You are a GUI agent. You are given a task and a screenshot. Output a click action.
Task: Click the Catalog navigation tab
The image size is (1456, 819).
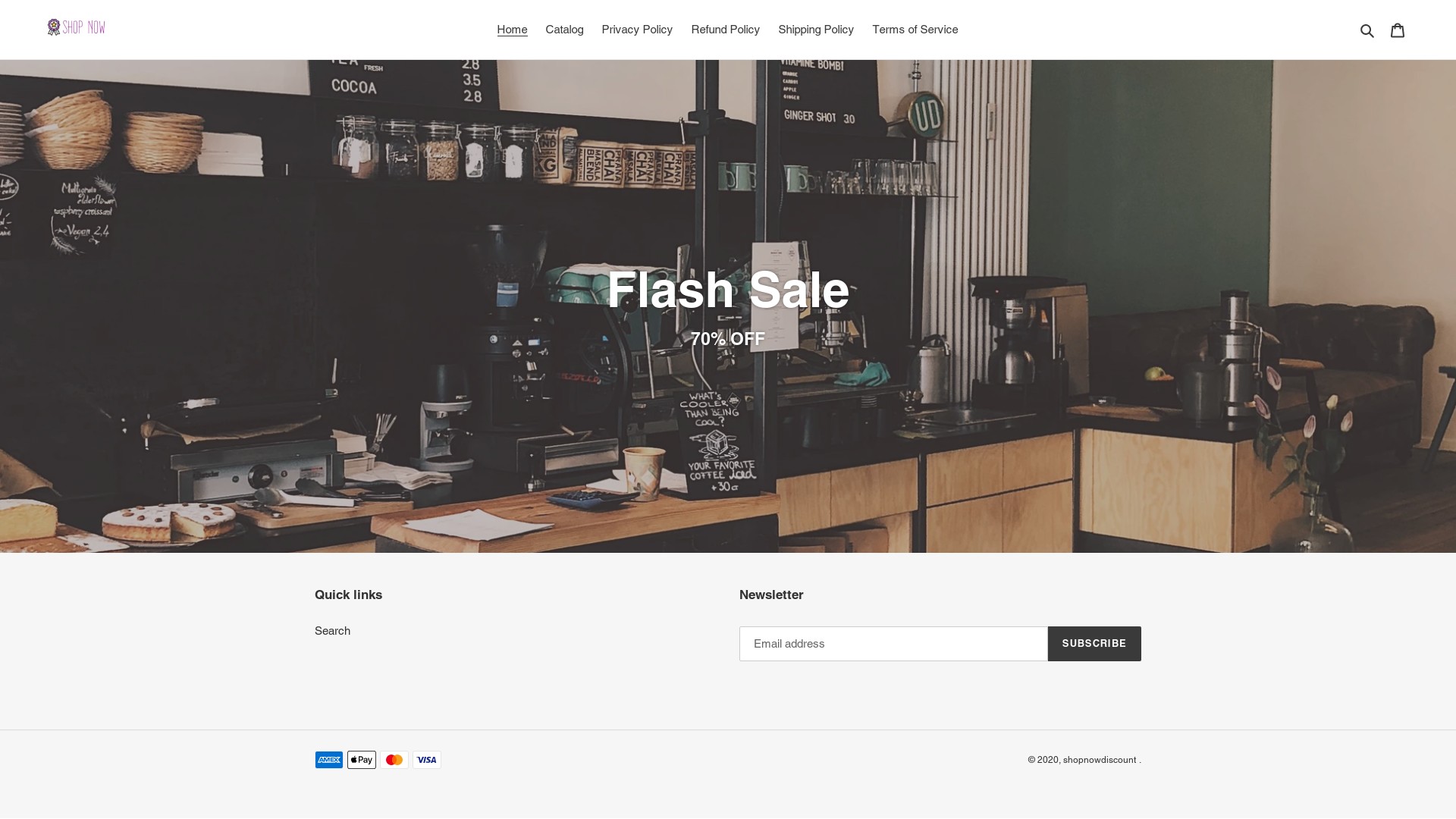click(564, 29)
